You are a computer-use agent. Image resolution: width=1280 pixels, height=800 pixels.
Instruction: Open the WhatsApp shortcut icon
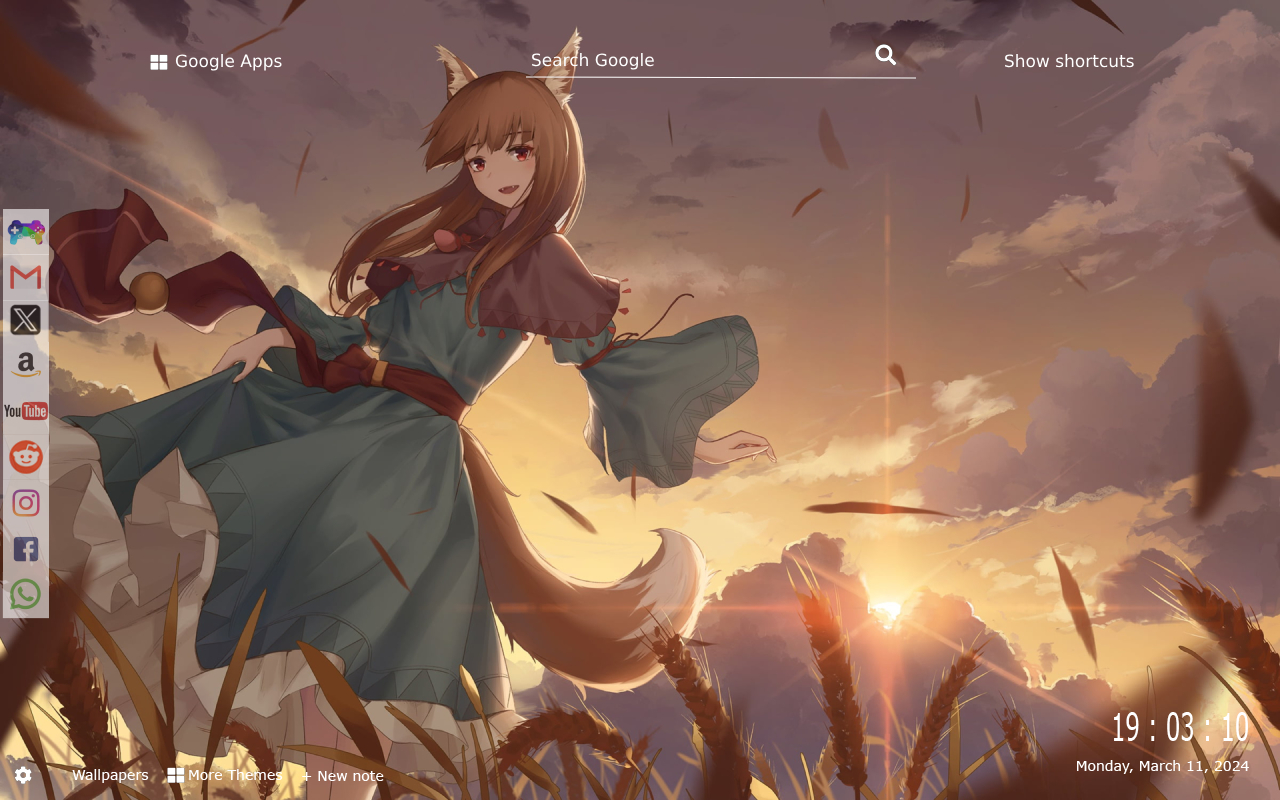pos(26,594)
